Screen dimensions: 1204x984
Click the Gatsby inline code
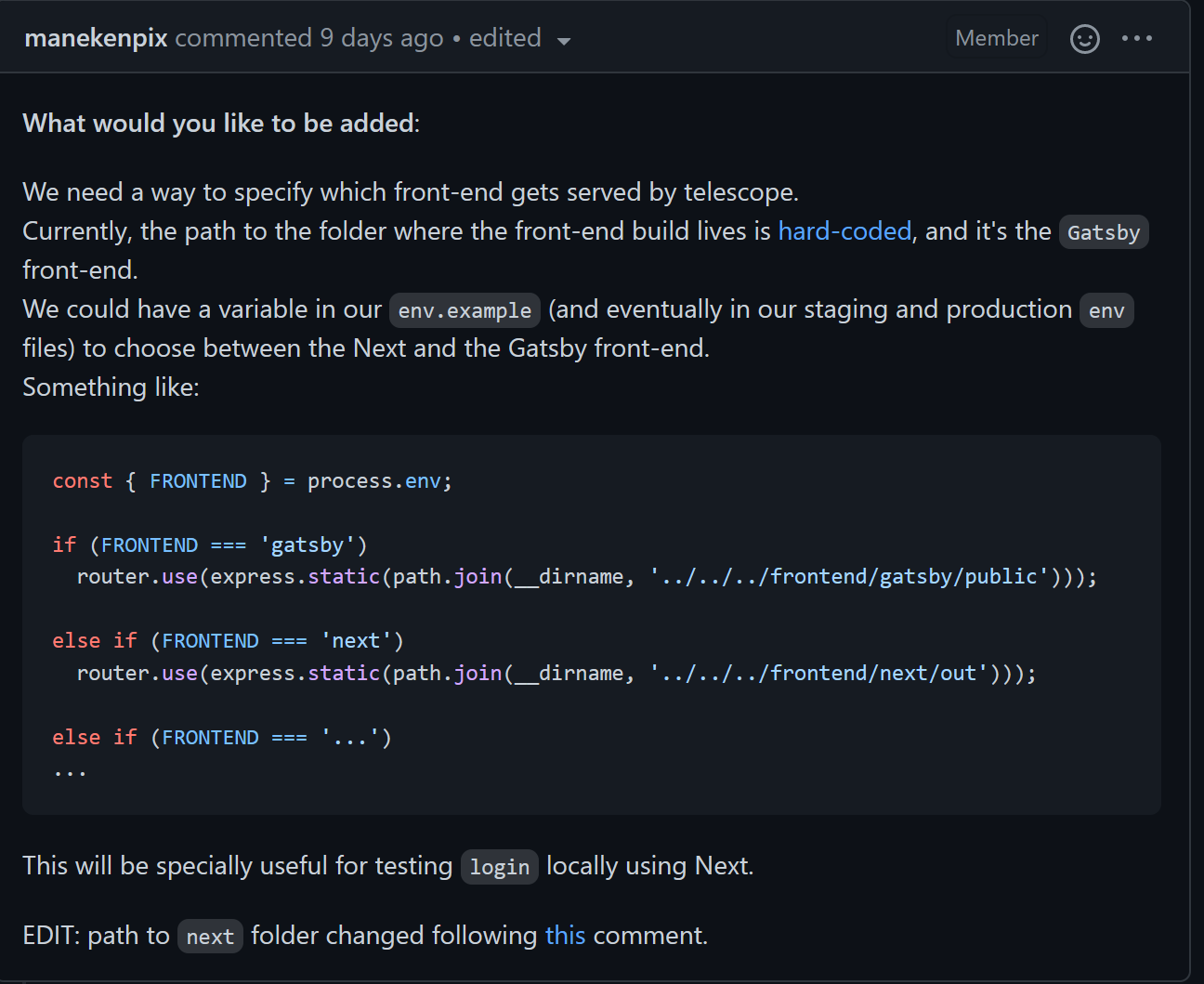pyautogui.click(x=1104, y=232)
